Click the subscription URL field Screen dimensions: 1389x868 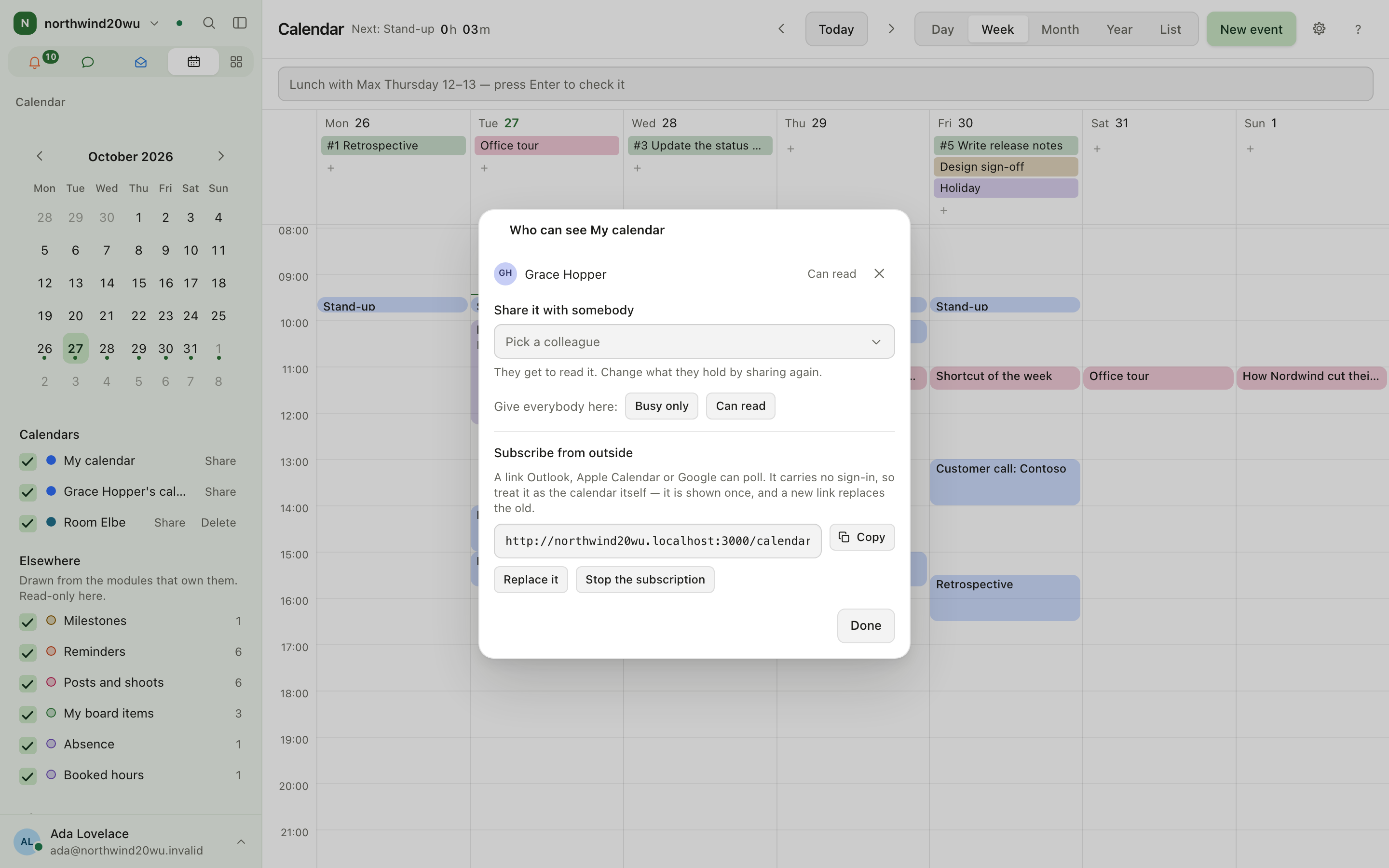coord(657,541)
